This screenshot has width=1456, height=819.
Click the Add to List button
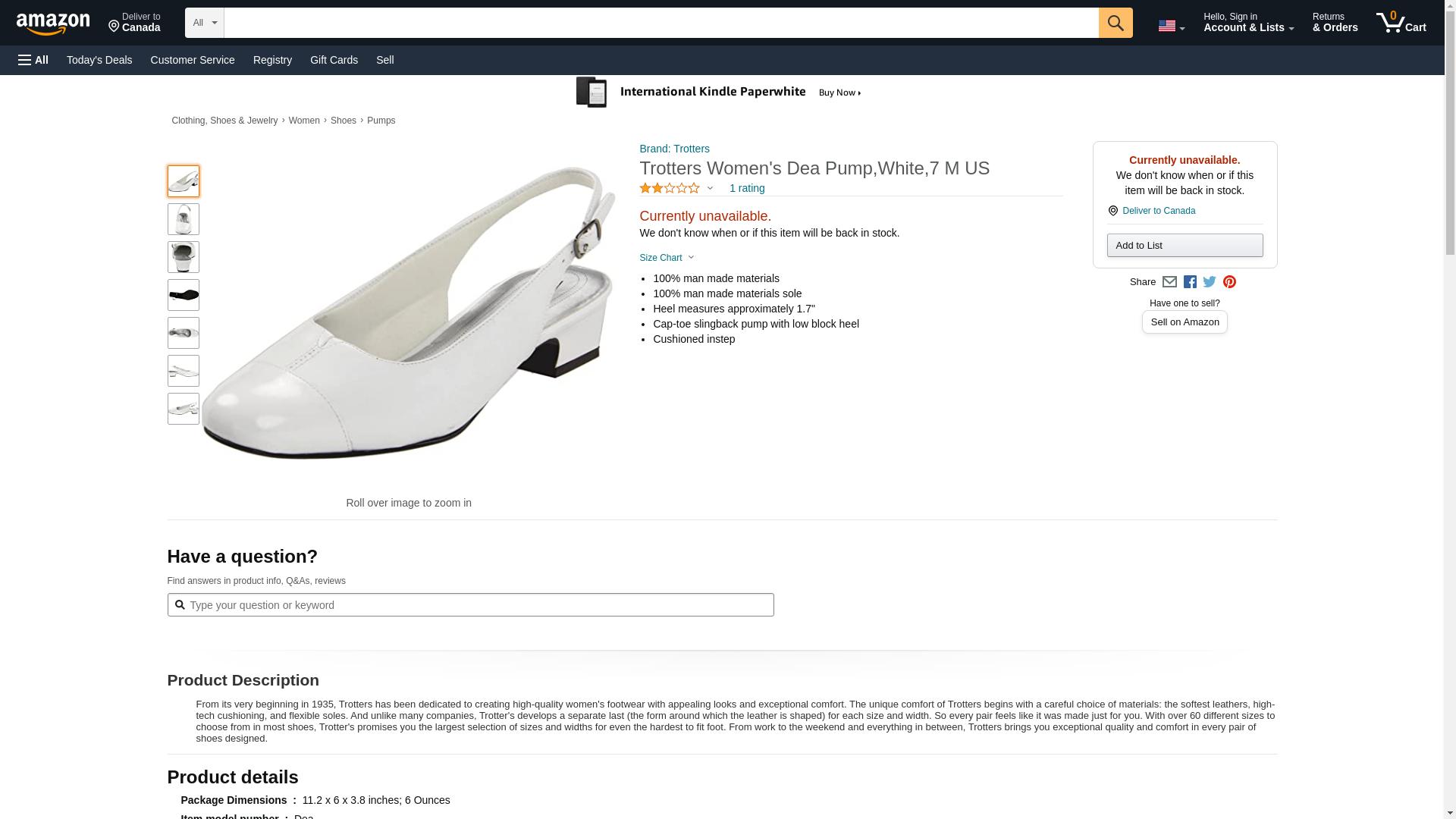tap(1185, 245)
